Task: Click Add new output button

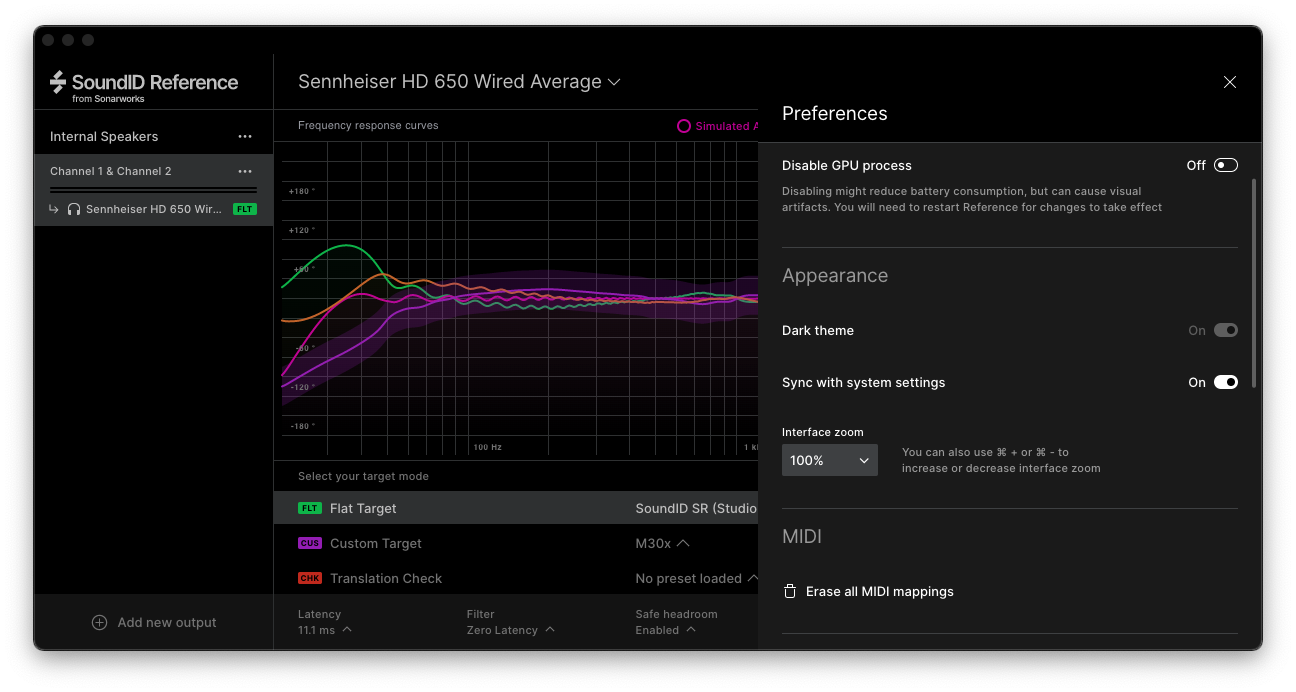Action: 153,623
